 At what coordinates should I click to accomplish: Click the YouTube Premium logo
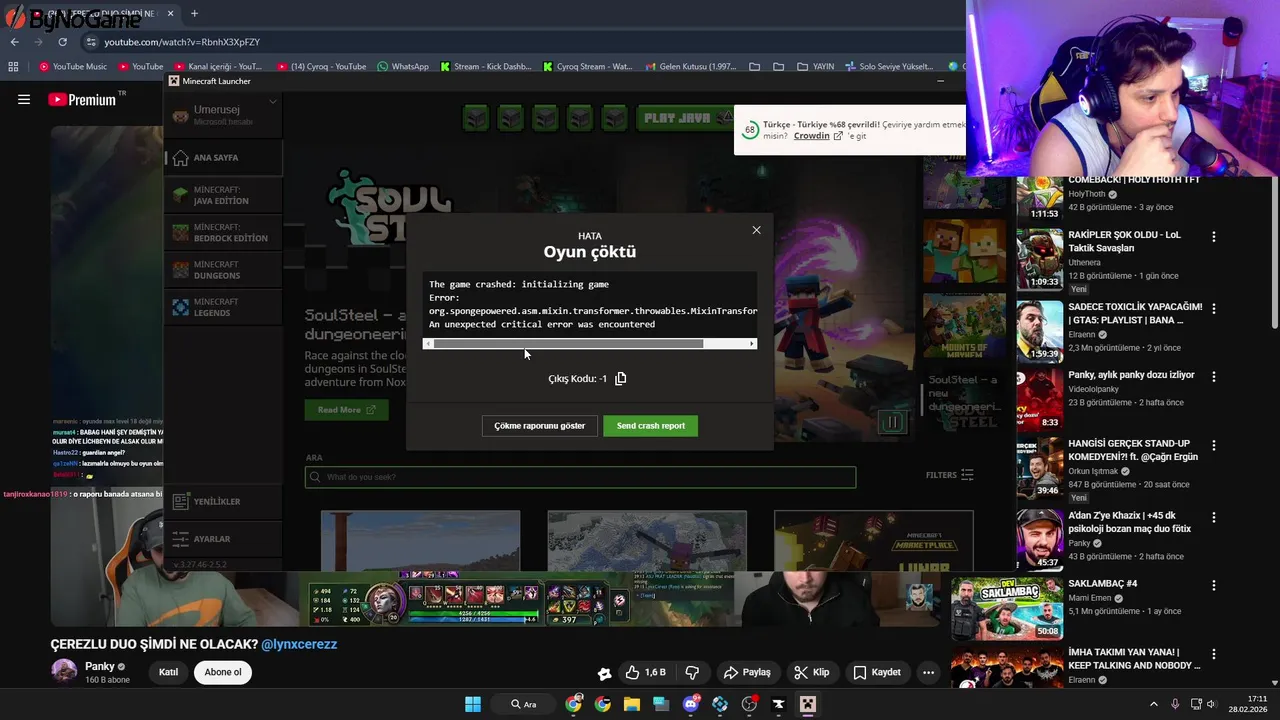(x=82, y=99)
